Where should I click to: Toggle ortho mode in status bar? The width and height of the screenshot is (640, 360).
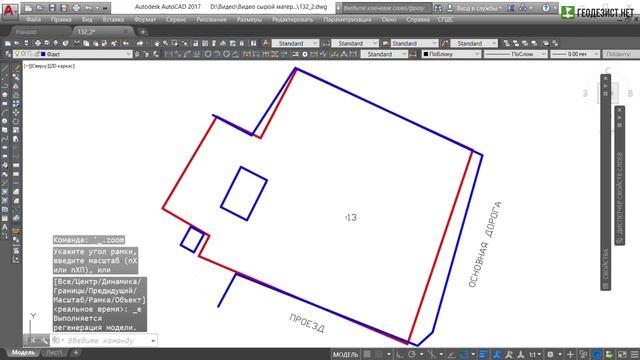(400, 354)
